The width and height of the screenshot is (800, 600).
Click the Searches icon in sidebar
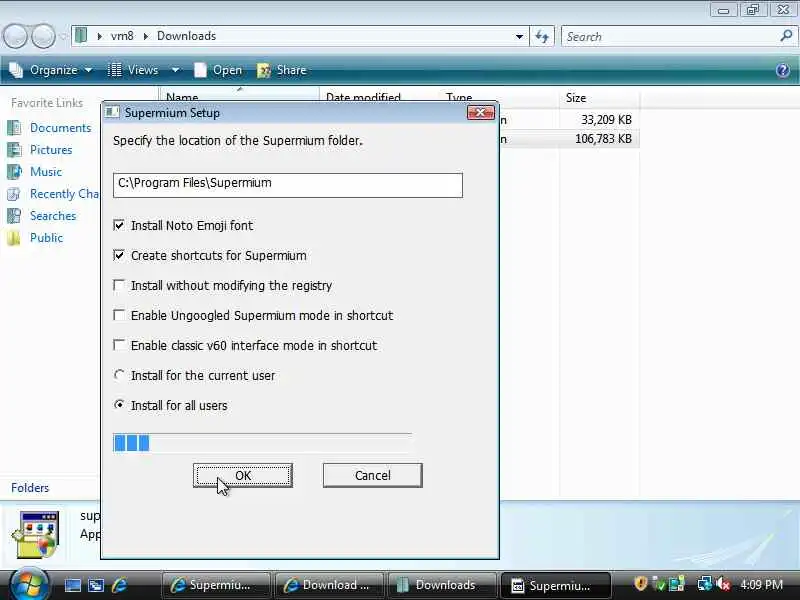14,216
